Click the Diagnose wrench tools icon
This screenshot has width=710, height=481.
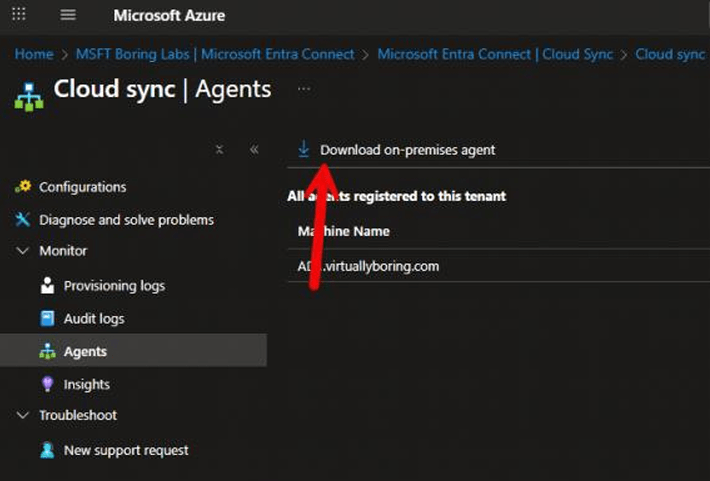(22, 220)
